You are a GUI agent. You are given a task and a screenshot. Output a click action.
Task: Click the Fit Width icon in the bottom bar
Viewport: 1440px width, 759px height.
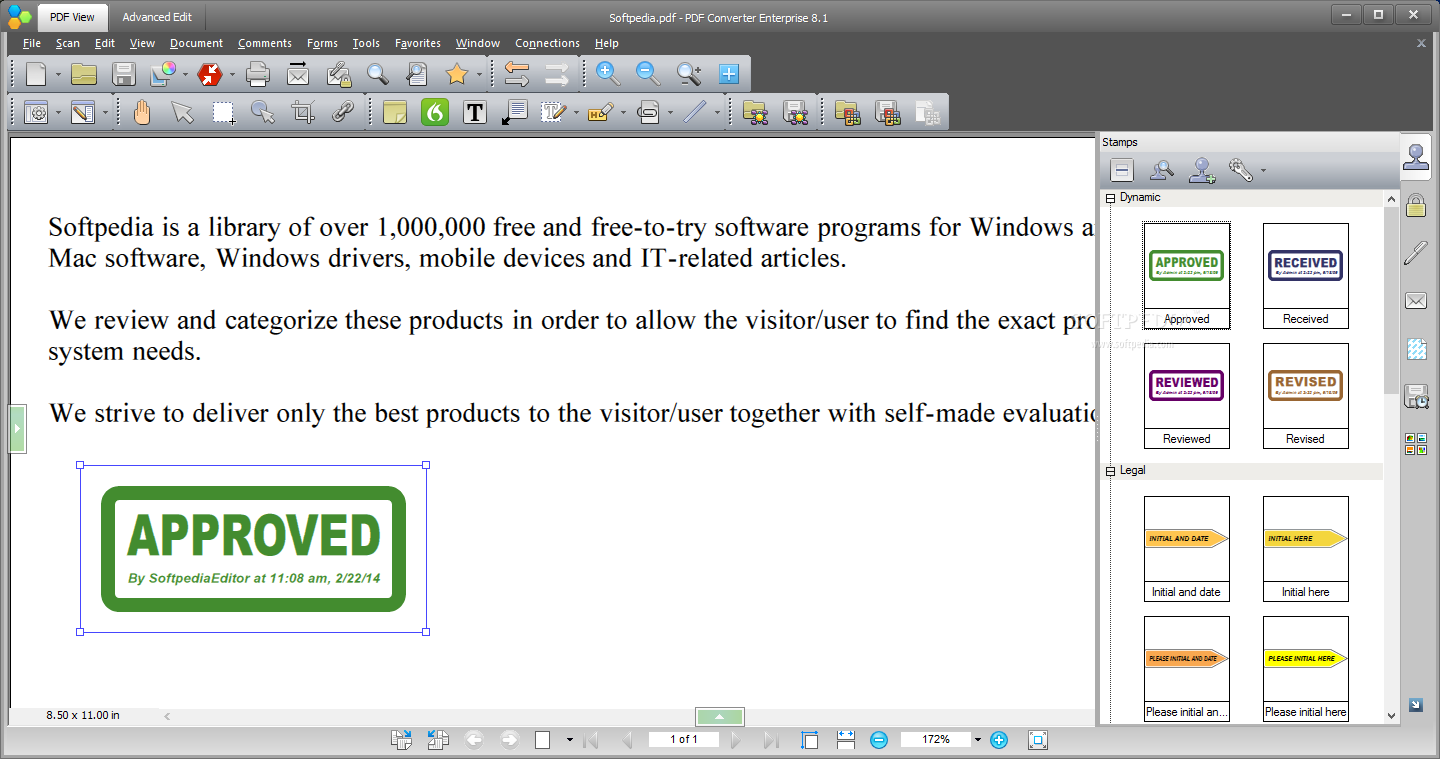click(x=845, y=740)
